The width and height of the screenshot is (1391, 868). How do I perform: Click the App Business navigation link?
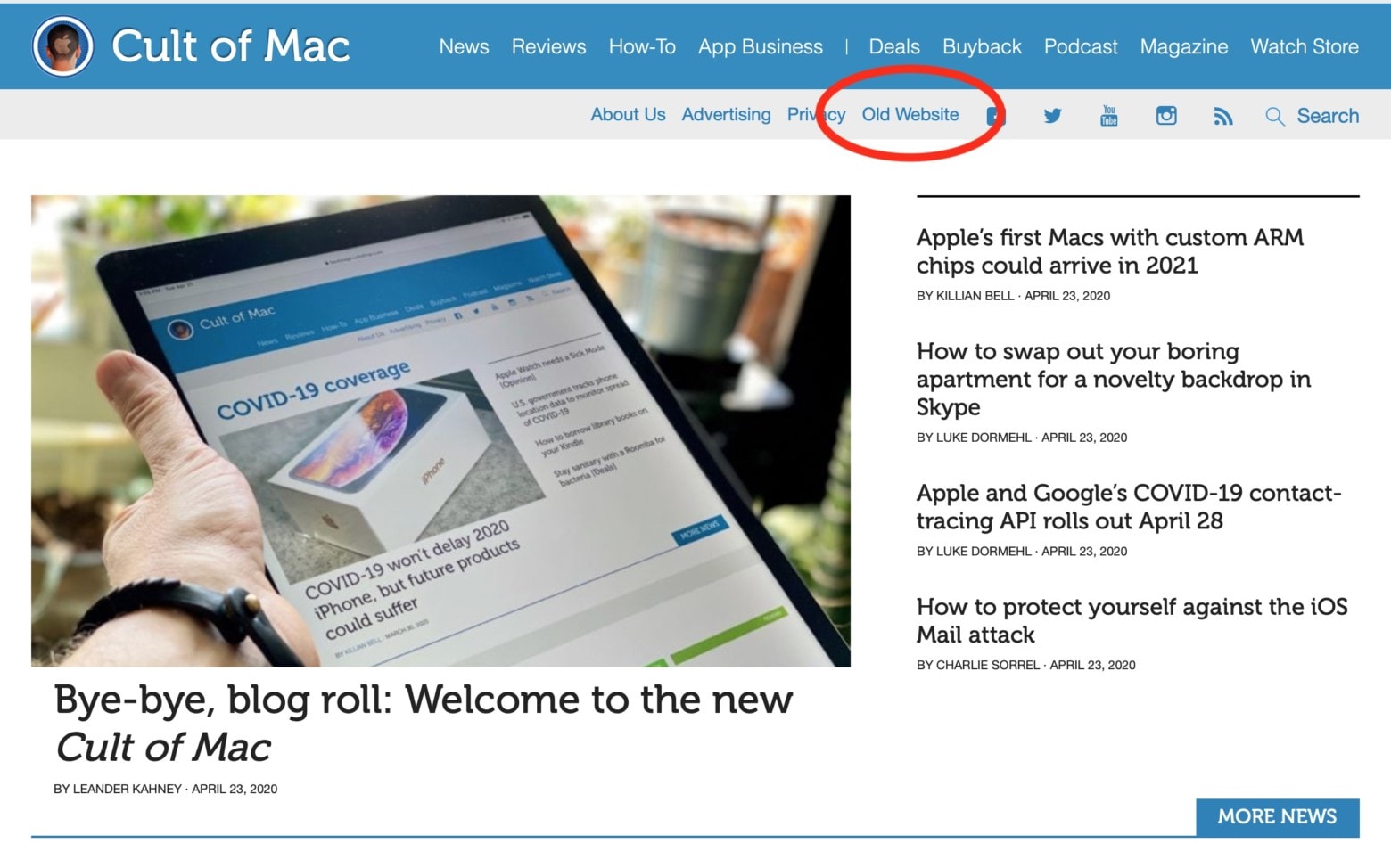point(760,46)
